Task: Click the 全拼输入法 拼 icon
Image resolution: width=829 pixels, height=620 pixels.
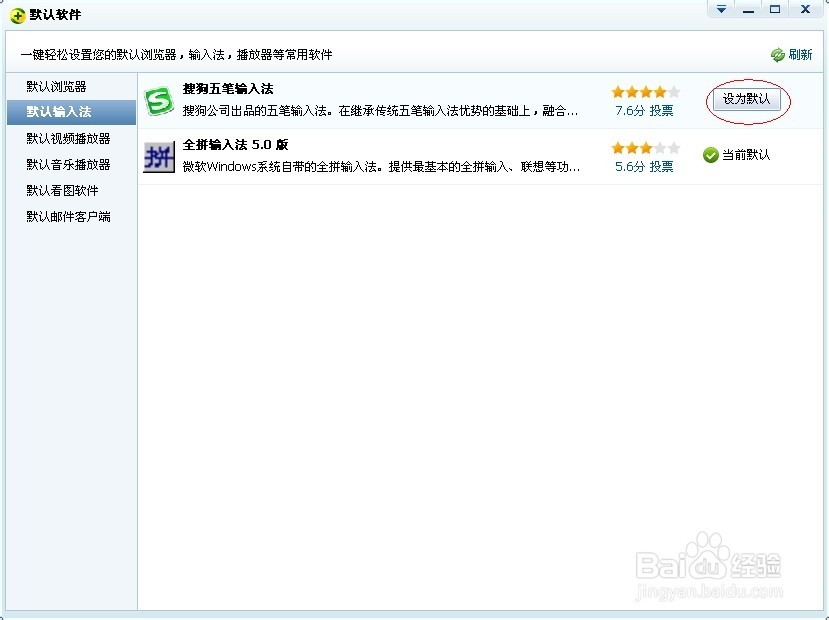Action: [159, 156]
